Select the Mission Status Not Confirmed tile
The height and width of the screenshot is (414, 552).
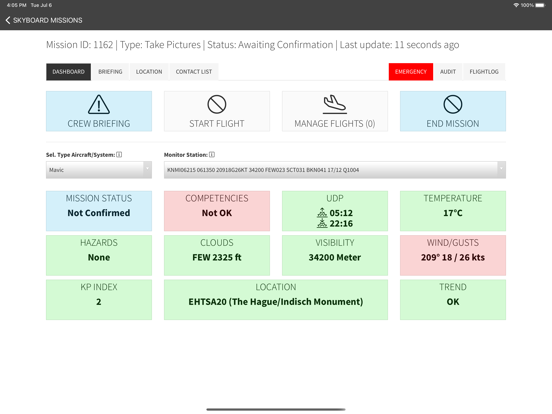pos(99,211)
